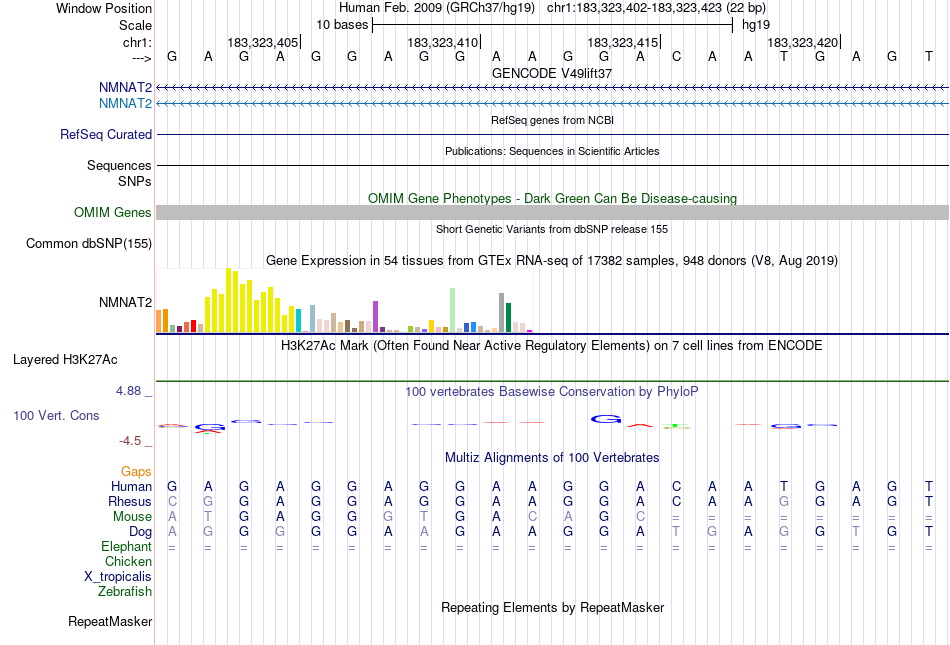The height and width of the screenshot is (645, 950).
Task: Click the Chicken alignment row label
Action: click(x=128, y=561)
